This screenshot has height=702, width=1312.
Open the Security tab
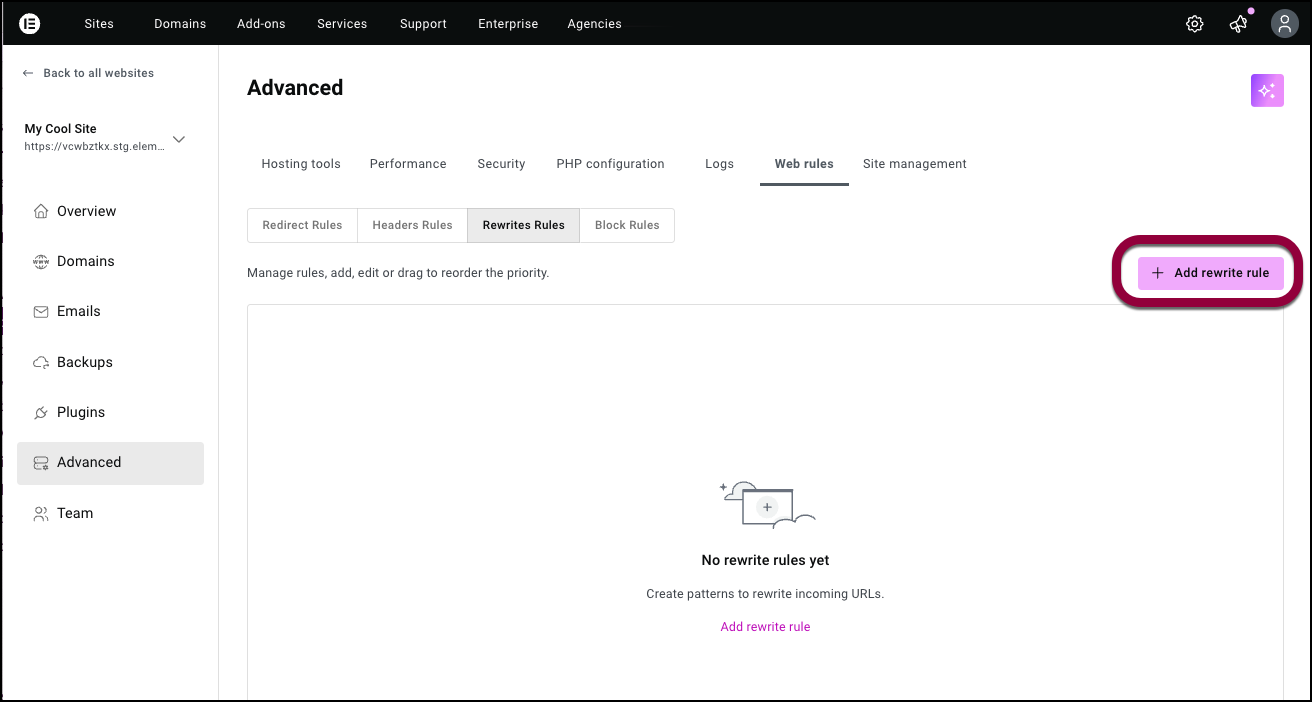(501, 164)
